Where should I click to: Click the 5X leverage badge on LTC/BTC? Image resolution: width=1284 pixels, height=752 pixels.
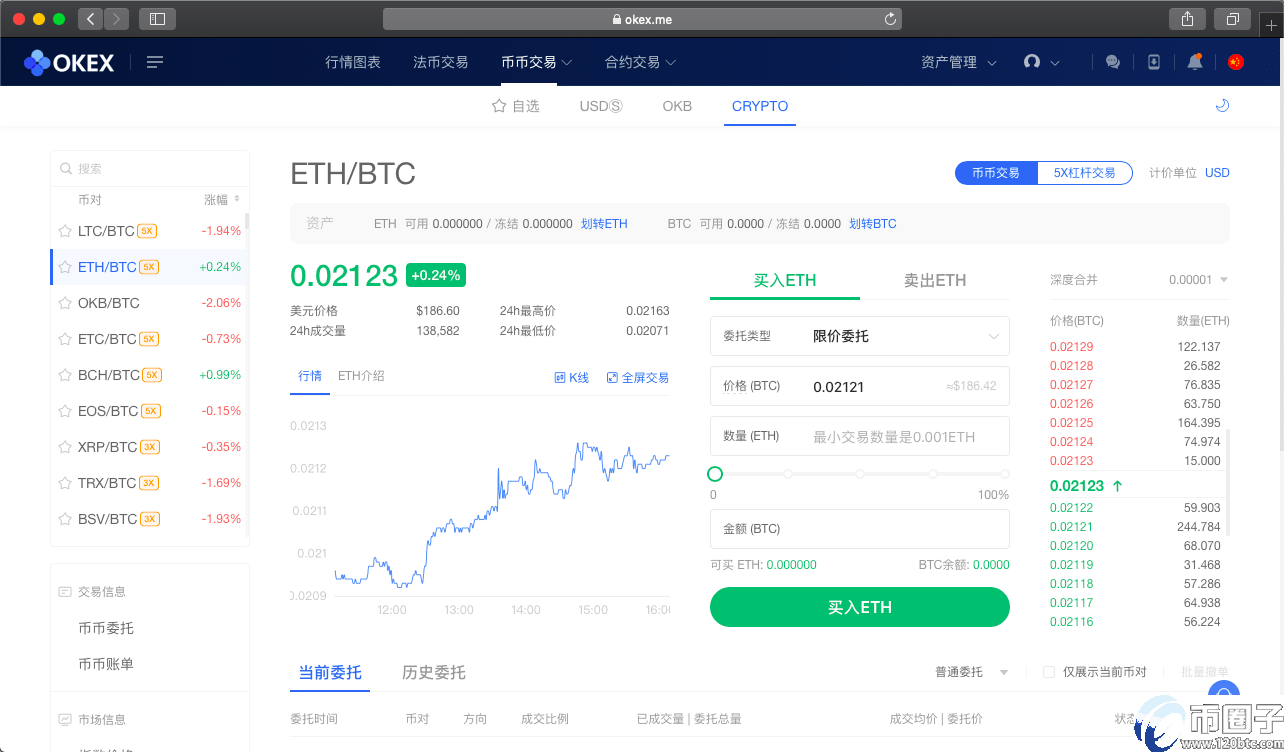pyautogui.click(x=147, y=231)
